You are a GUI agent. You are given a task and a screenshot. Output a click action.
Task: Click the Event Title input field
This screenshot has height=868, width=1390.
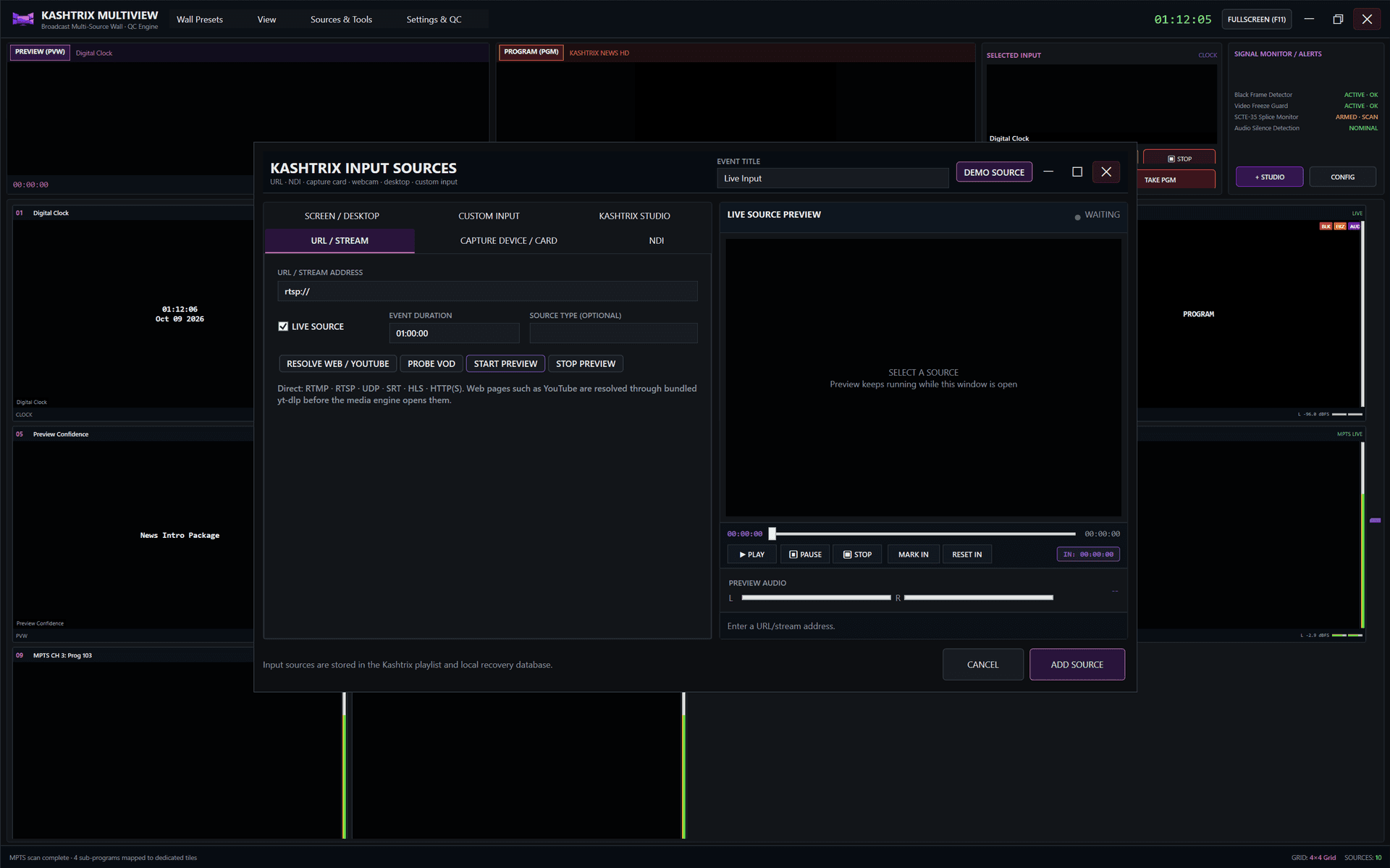point(833,178)
